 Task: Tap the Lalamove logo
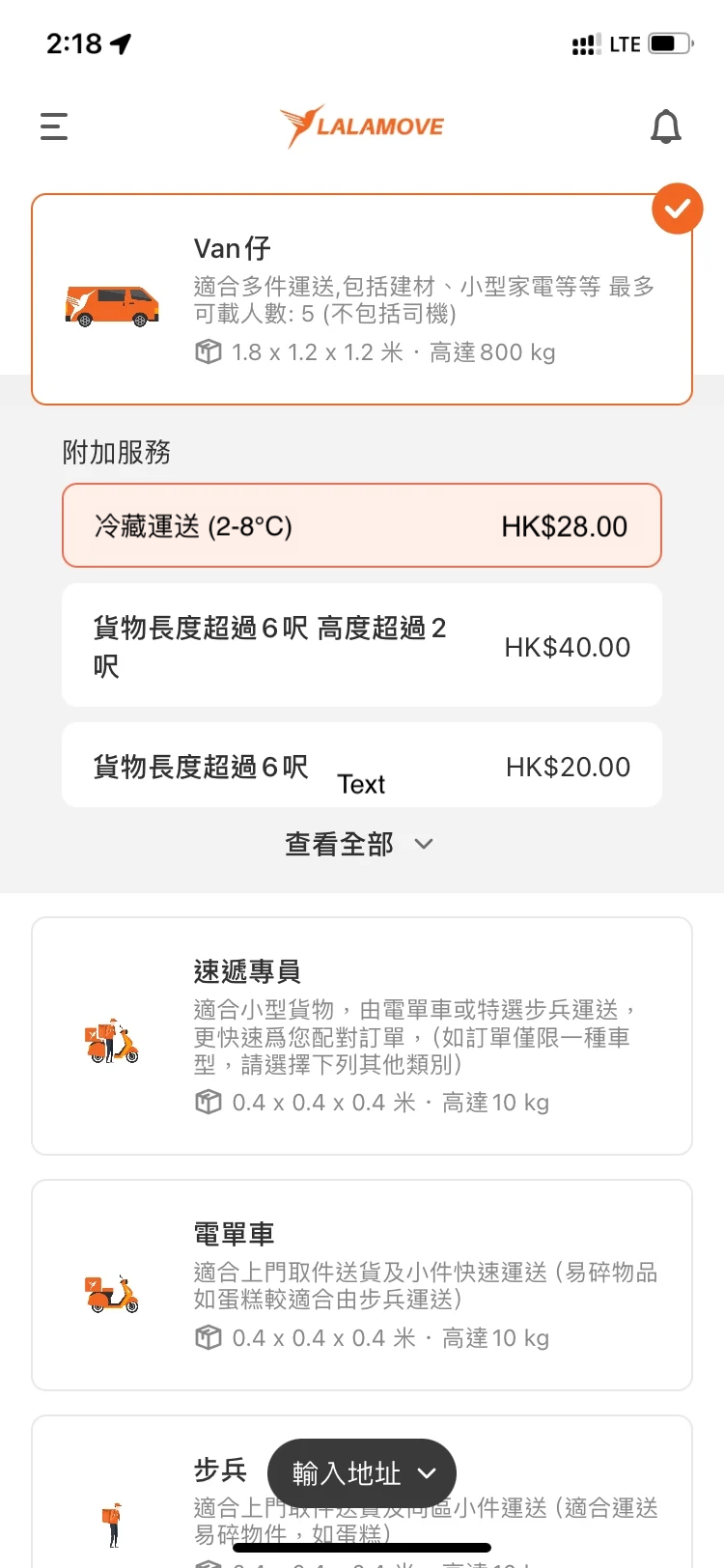[362, 126]
